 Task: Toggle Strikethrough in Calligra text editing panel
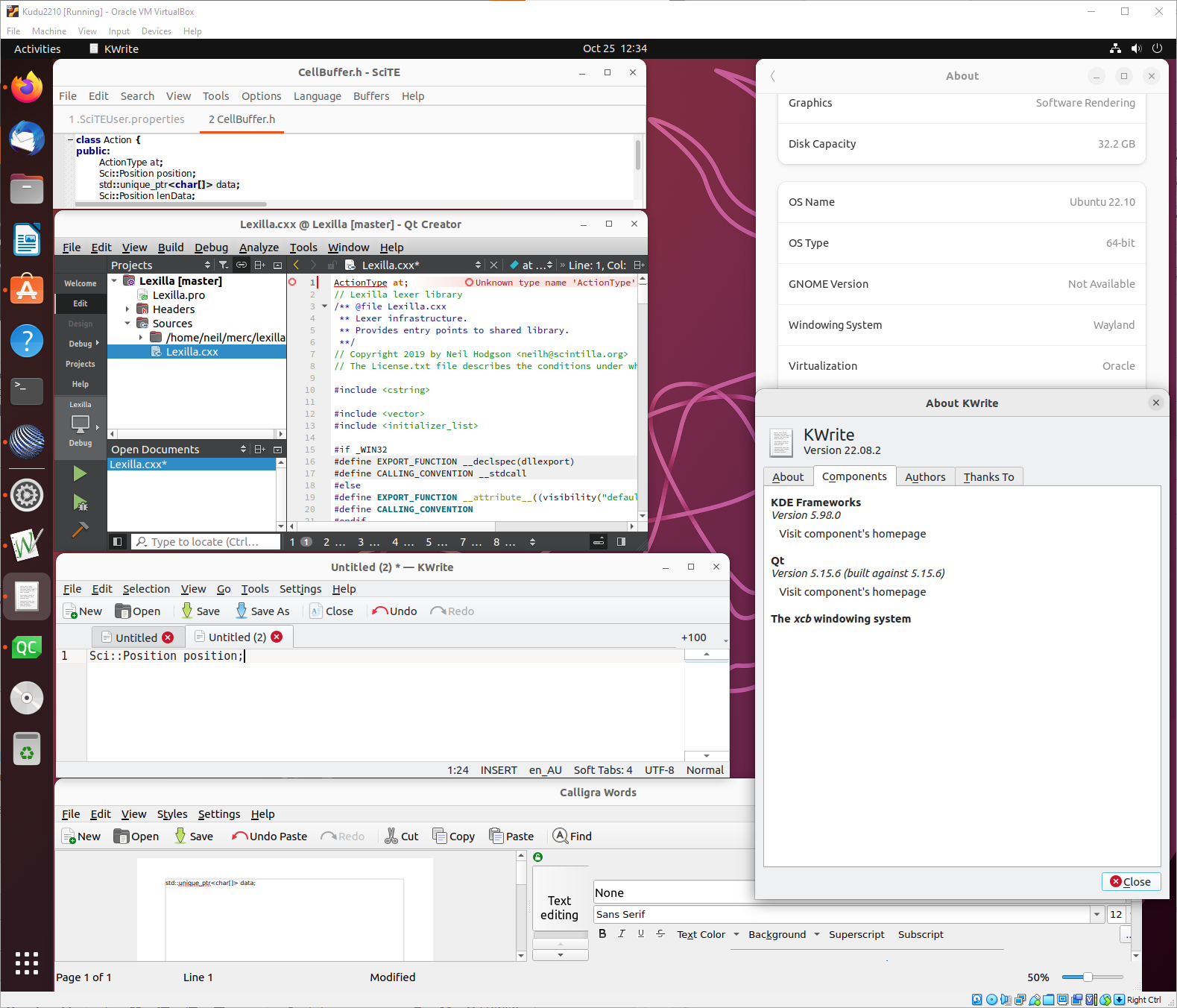pyautogui.click(x=660, y=933)
